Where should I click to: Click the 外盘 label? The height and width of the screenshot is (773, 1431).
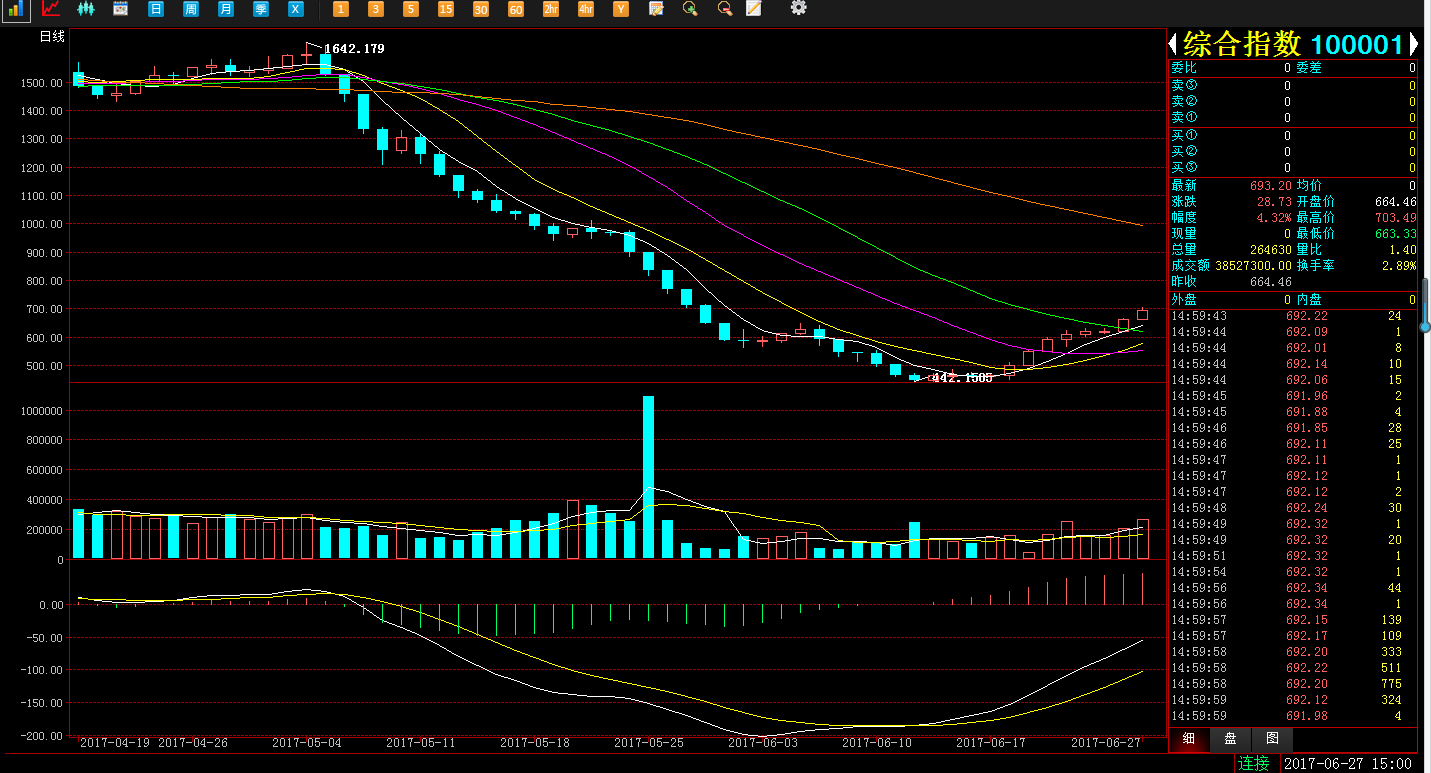click(x=1184, y=300)
